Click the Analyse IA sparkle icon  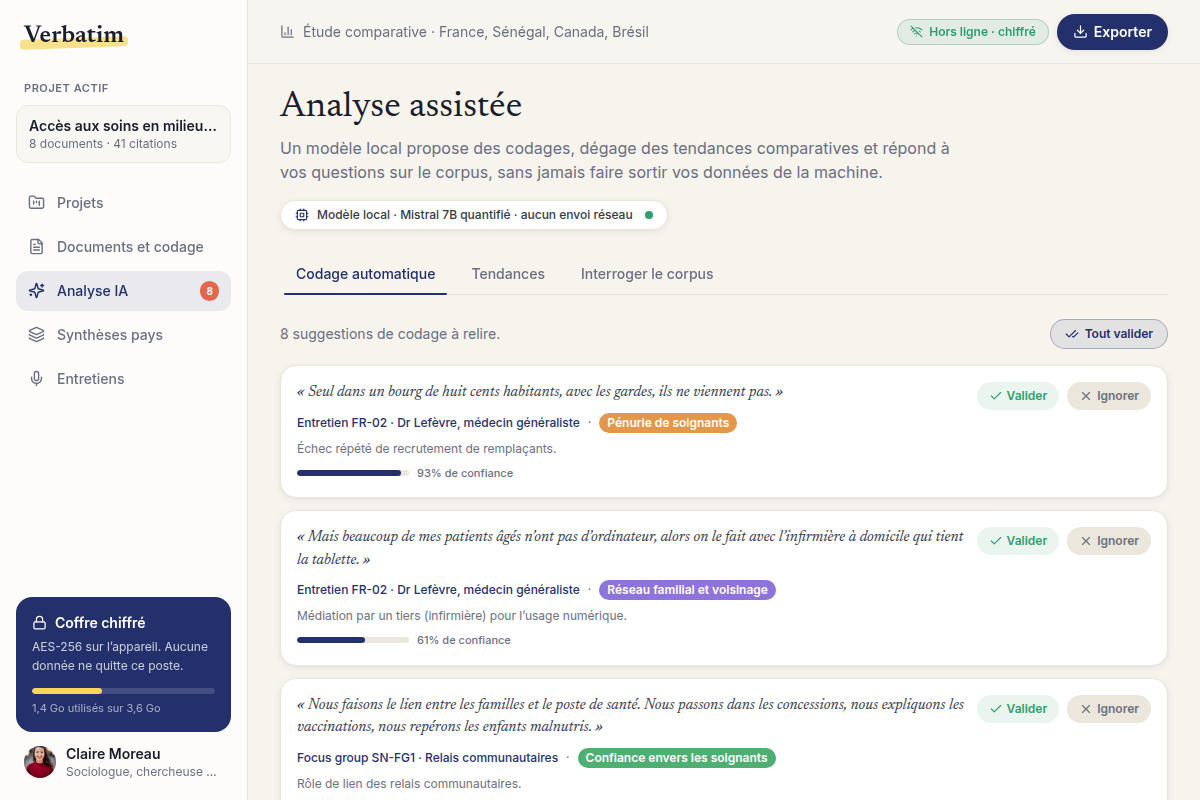click(37, 291)
